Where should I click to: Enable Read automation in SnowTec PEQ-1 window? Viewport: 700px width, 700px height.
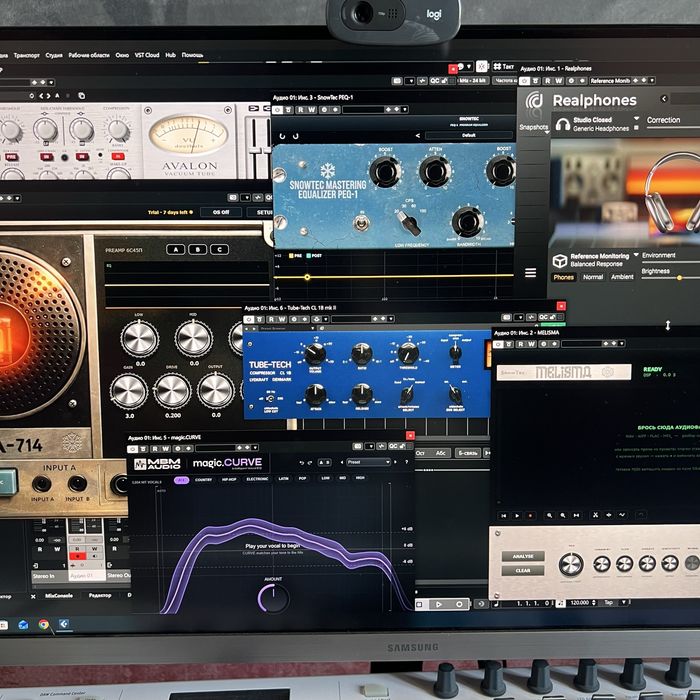pos(301,110)
